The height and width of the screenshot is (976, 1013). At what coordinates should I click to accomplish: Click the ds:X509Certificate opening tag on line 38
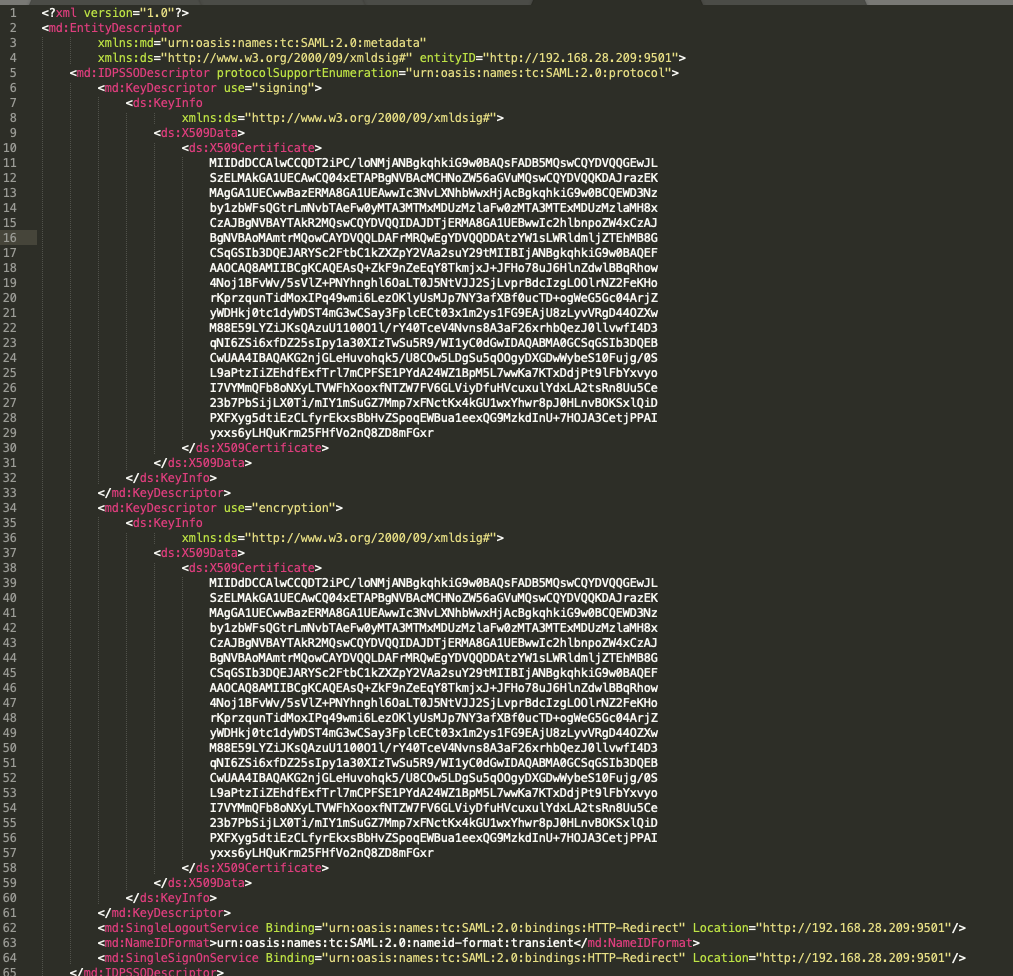pyautogui.click(x=251, y=568)
